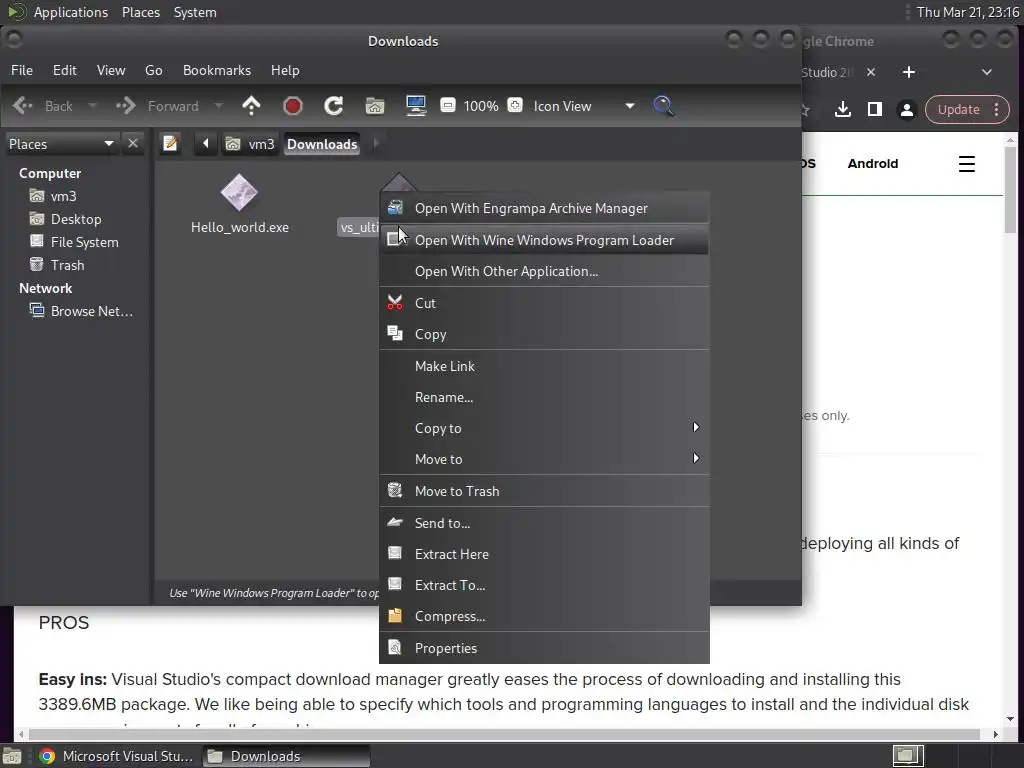Viewport: 1024px width, 768px height.
Task: Go up to the parent folder
Action: tap(251, 106)
